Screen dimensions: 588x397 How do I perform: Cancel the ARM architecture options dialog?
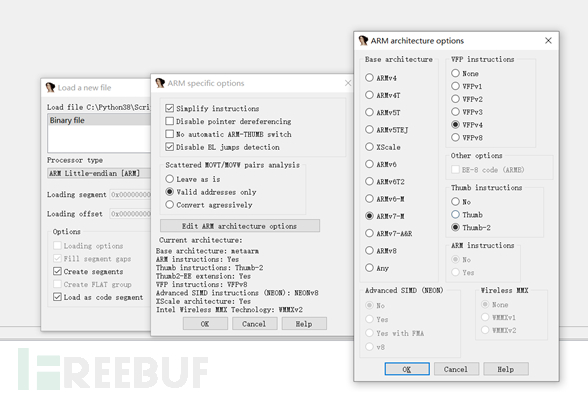456,369
